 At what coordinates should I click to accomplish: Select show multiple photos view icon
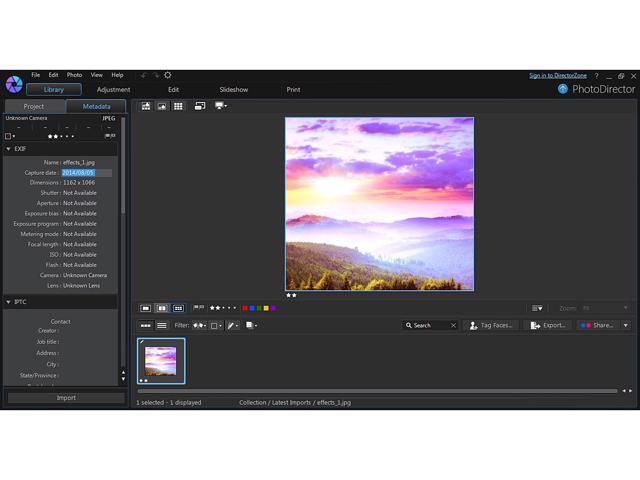(x=178, y=308)
